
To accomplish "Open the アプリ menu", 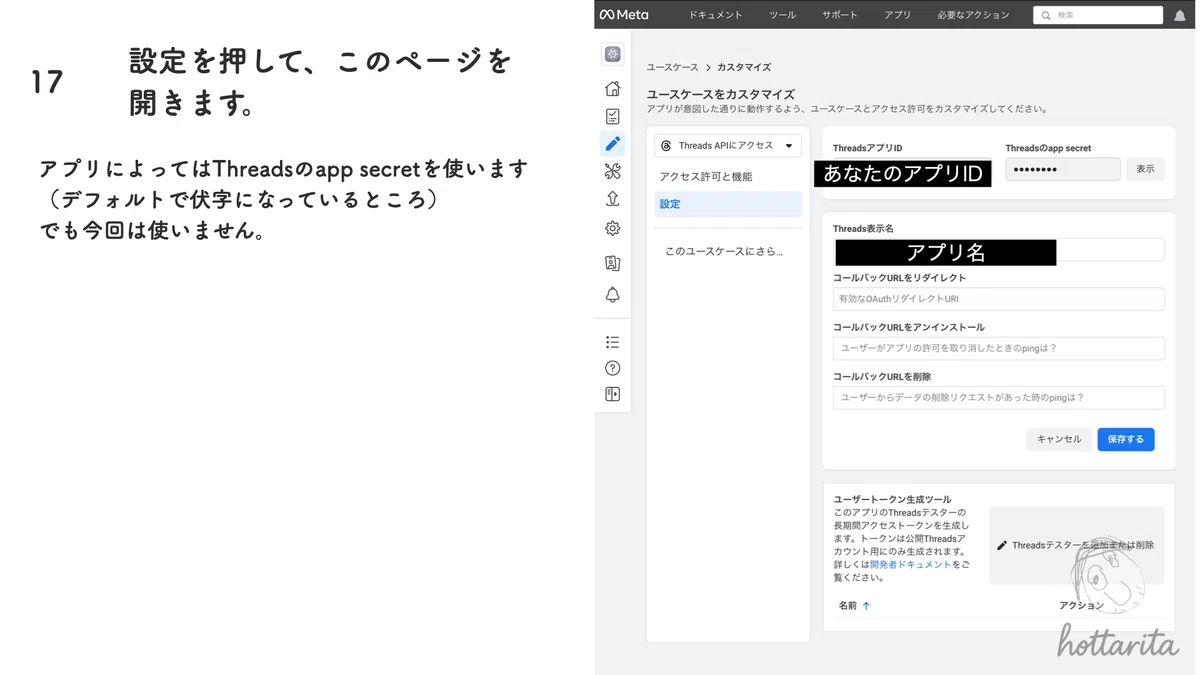I will [897, 15].
